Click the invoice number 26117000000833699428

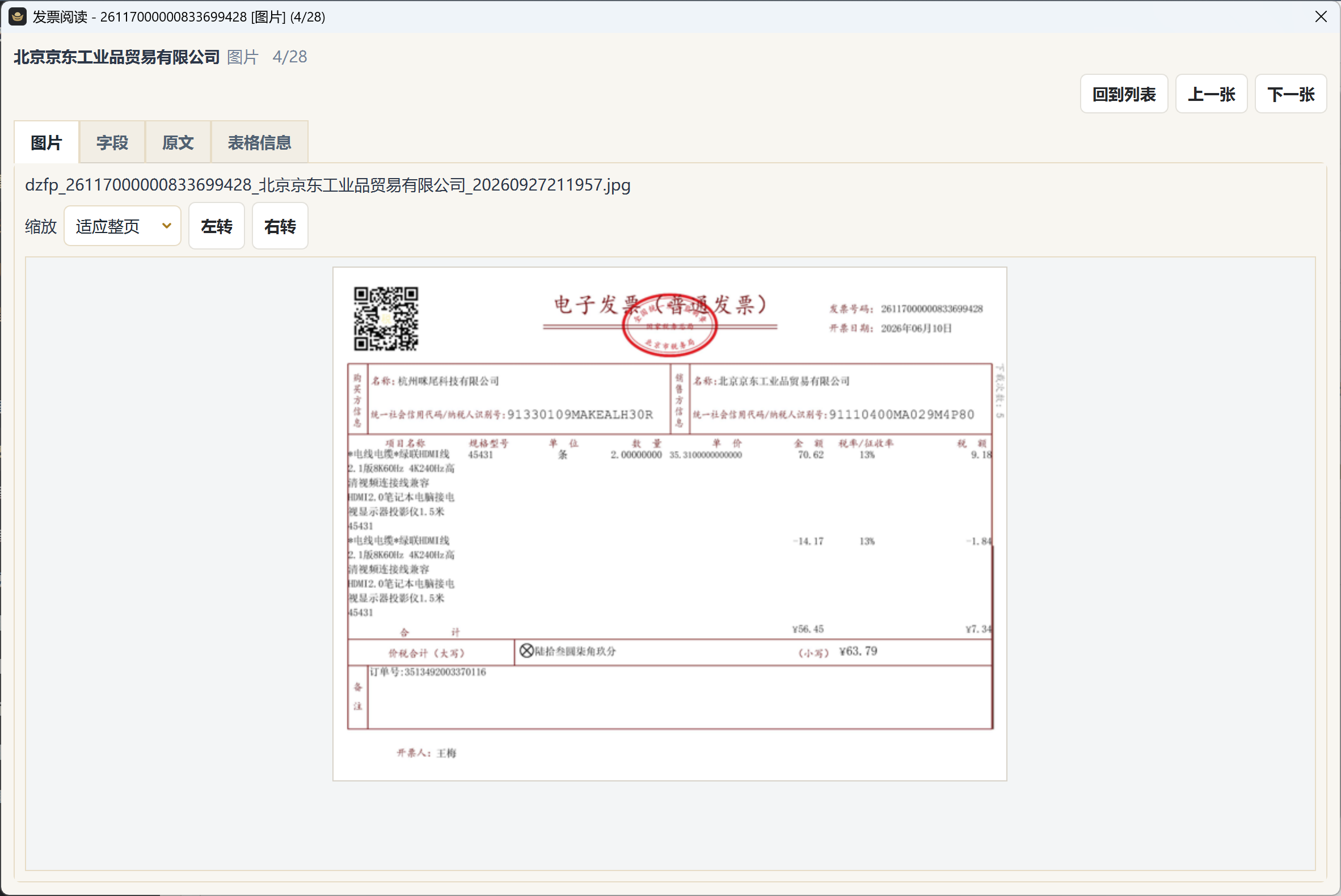tap(931, 308)
